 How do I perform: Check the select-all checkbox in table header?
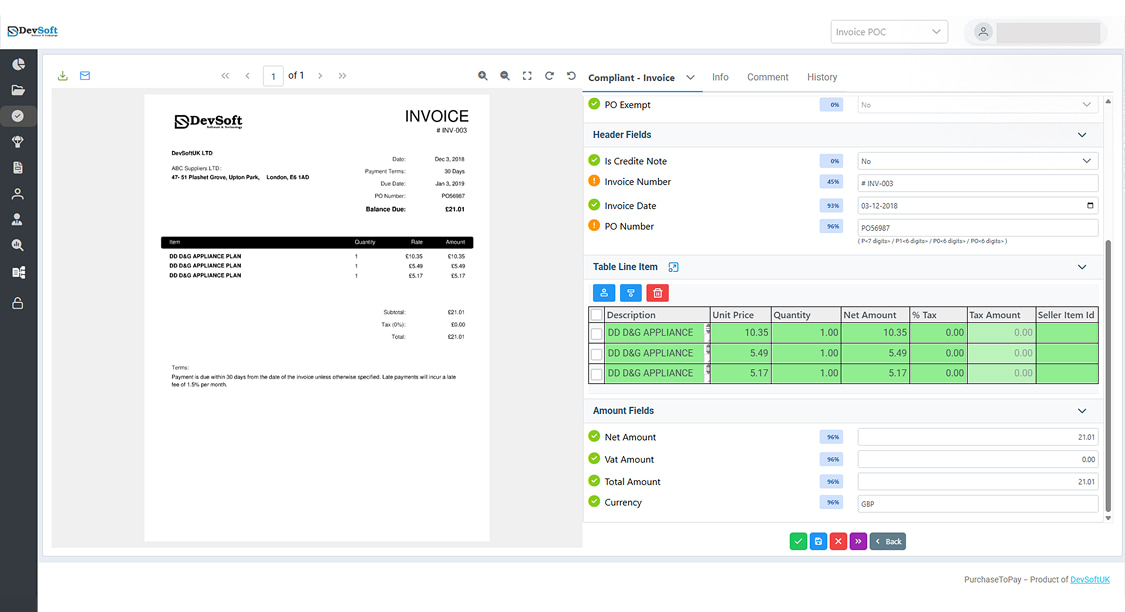[x=597, y=315]
